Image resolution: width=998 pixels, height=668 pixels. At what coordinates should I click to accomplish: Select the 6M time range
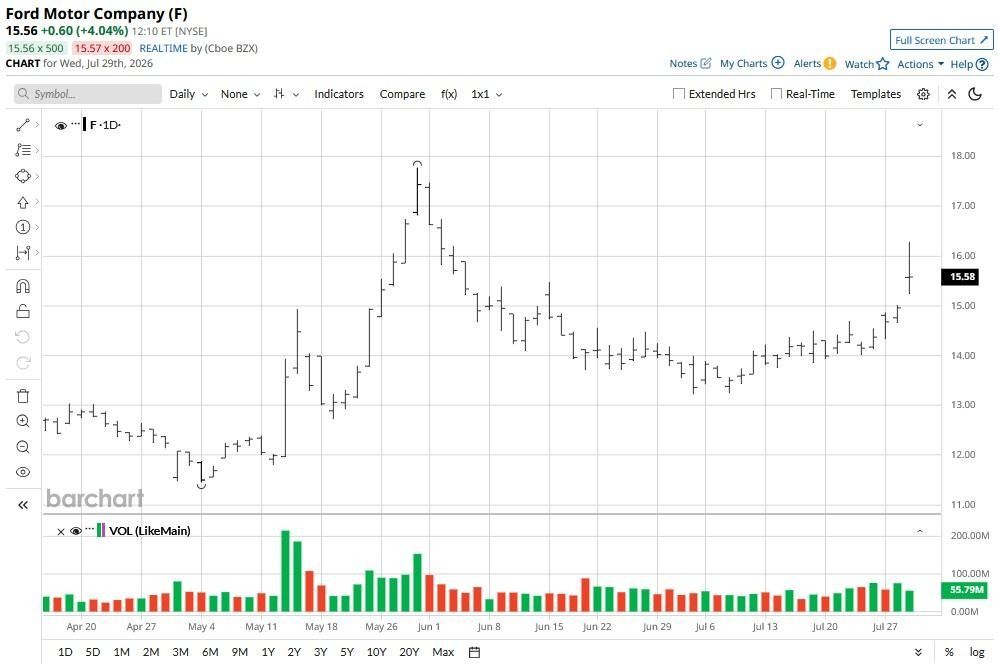tap(210, 652)
